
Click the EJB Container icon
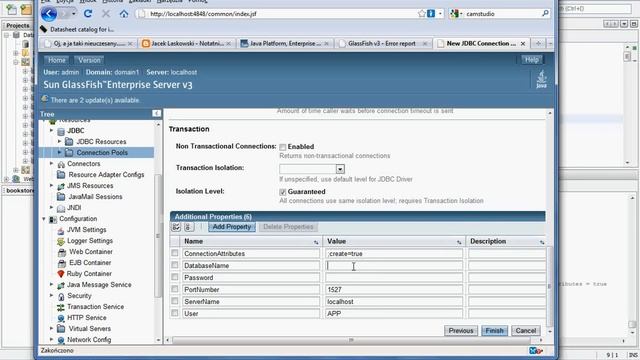pos(62,263)
